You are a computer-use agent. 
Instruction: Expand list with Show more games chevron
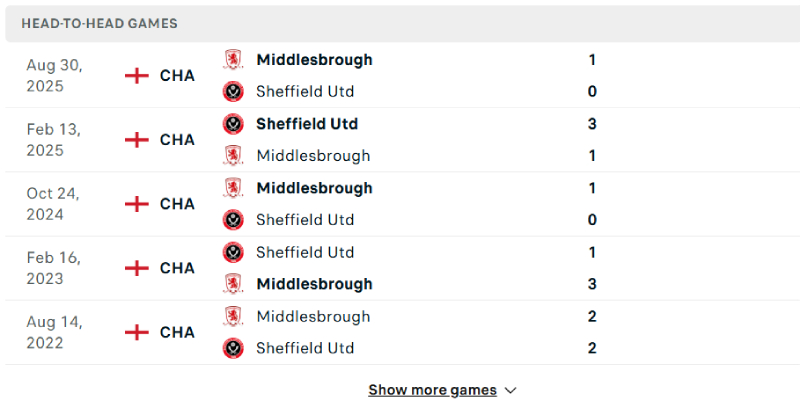point(511,391)
